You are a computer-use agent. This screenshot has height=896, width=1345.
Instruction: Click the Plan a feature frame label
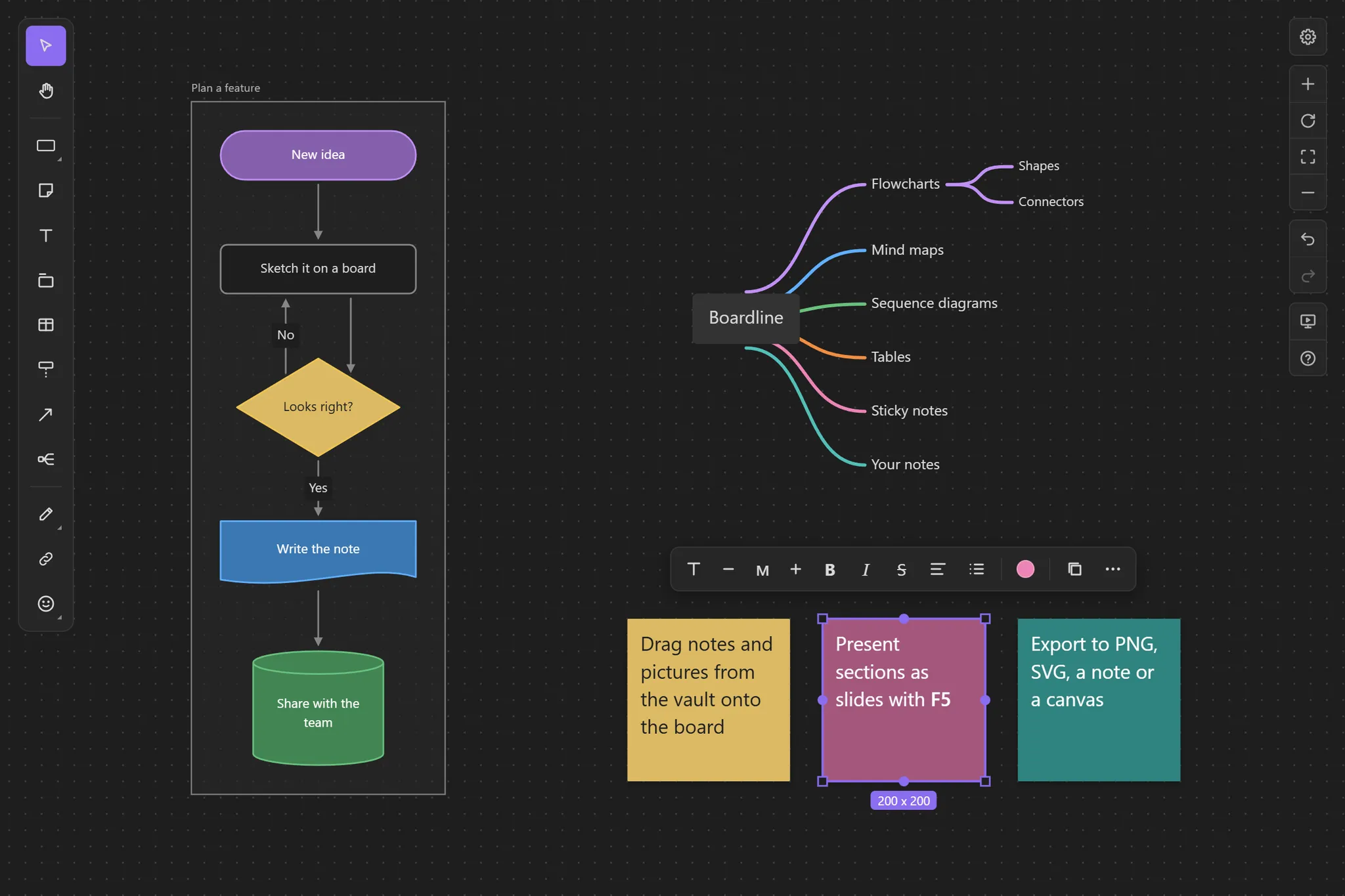[225, 88]
